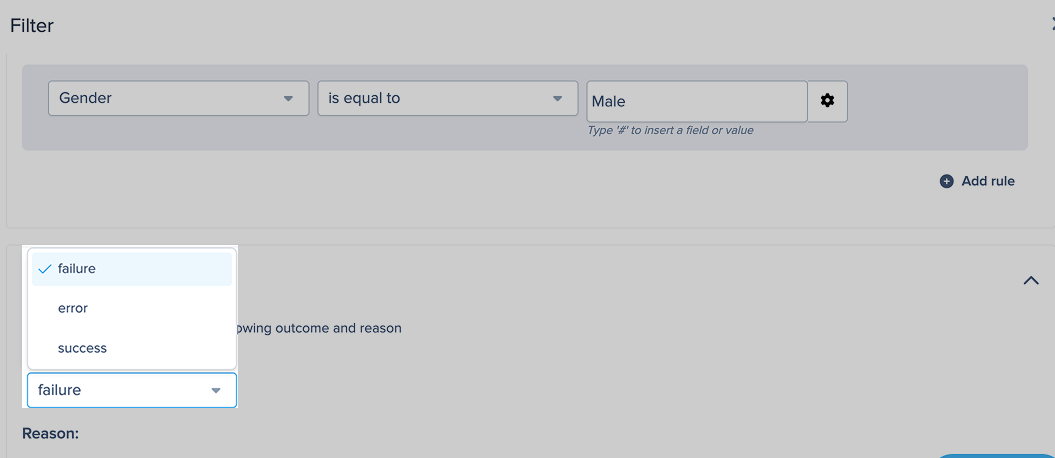Close the Filter dialog

pos(1049,26)
